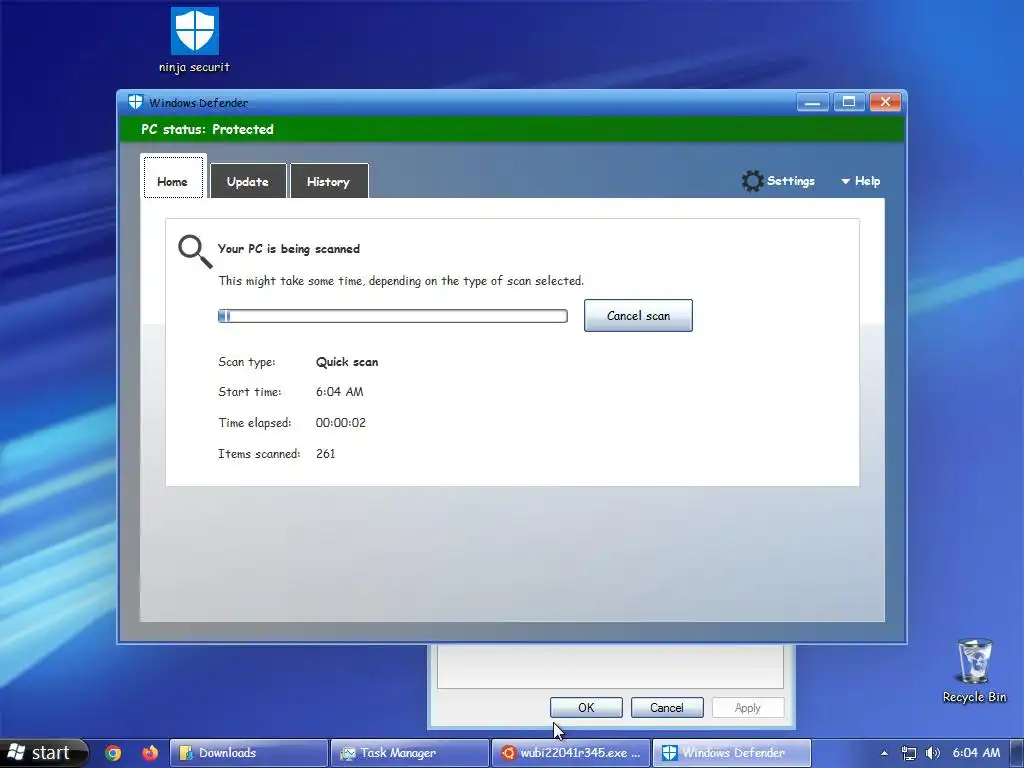
Task: Click Cancel in the dialog behind Defender
Action: (x=667, y=707)
